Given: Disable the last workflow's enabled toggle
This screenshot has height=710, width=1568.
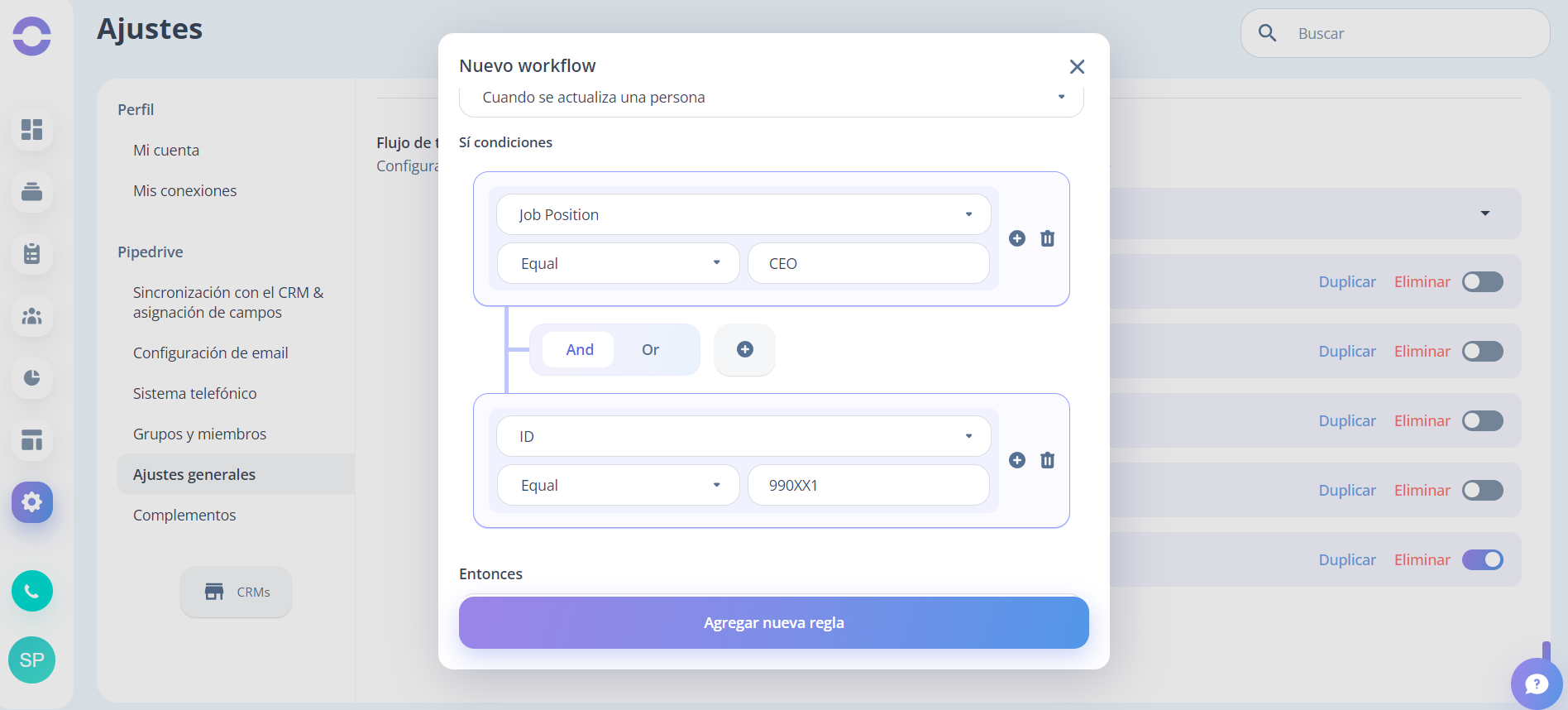Looking at the screenshot, I should click(x=1483, y=560).
